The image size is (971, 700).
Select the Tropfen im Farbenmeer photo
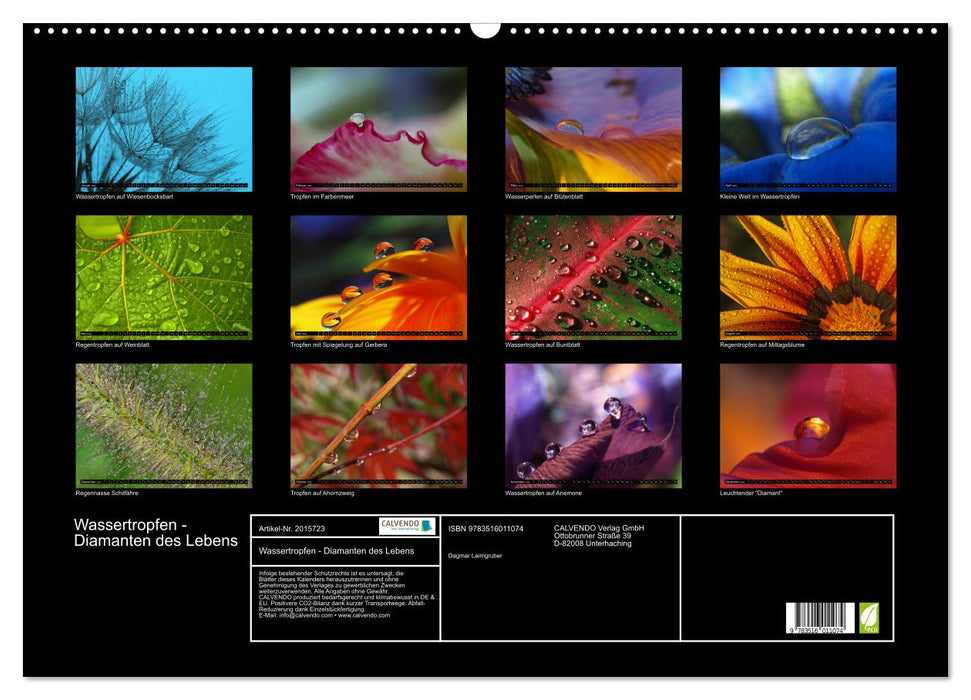tap(378, 129)
